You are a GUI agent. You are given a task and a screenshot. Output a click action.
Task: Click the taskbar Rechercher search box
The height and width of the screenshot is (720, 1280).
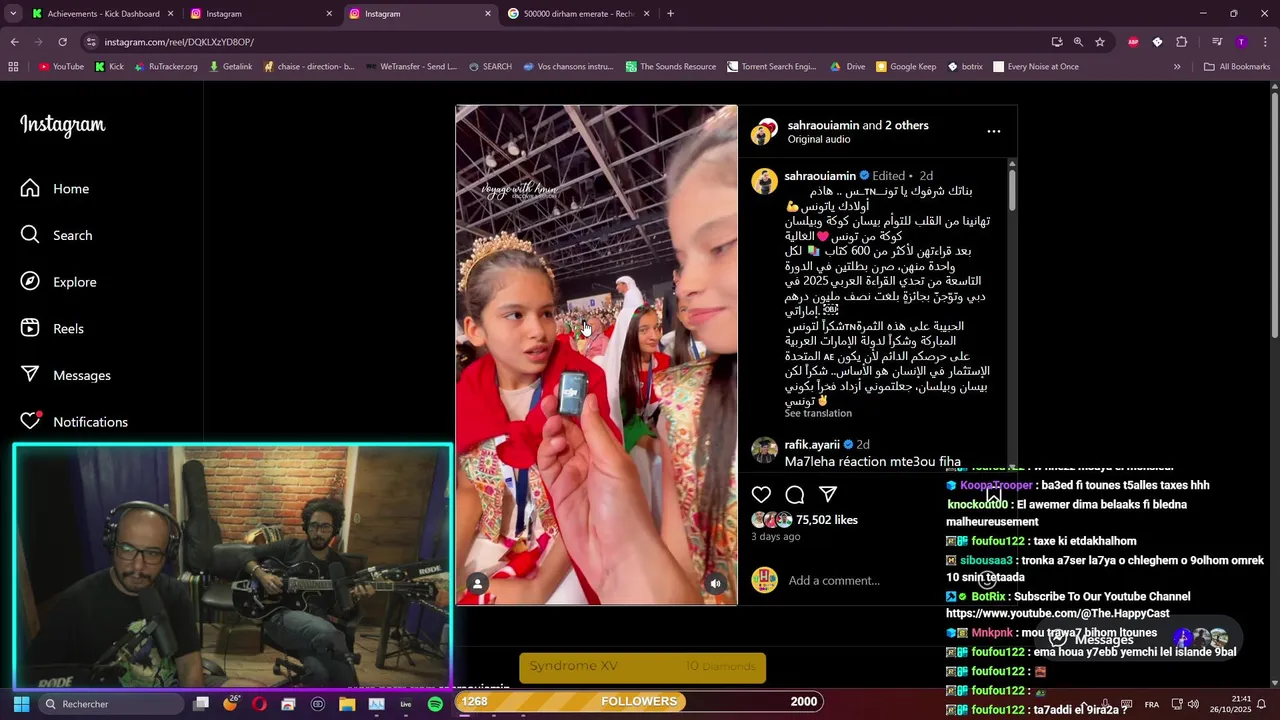point(110,704)
